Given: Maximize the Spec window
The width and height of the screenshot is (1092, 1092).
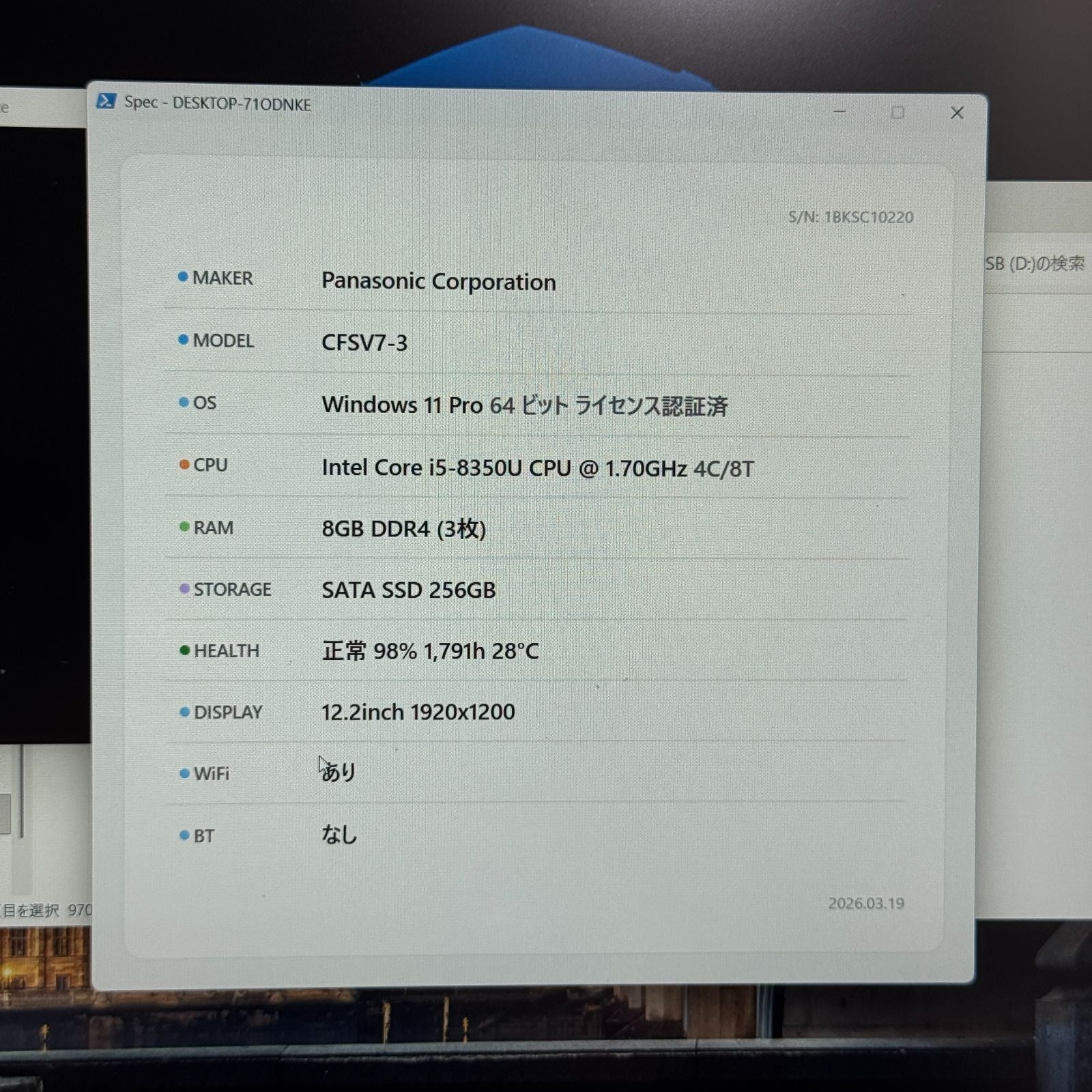Looking at the screenshot, I should [897, 113].
